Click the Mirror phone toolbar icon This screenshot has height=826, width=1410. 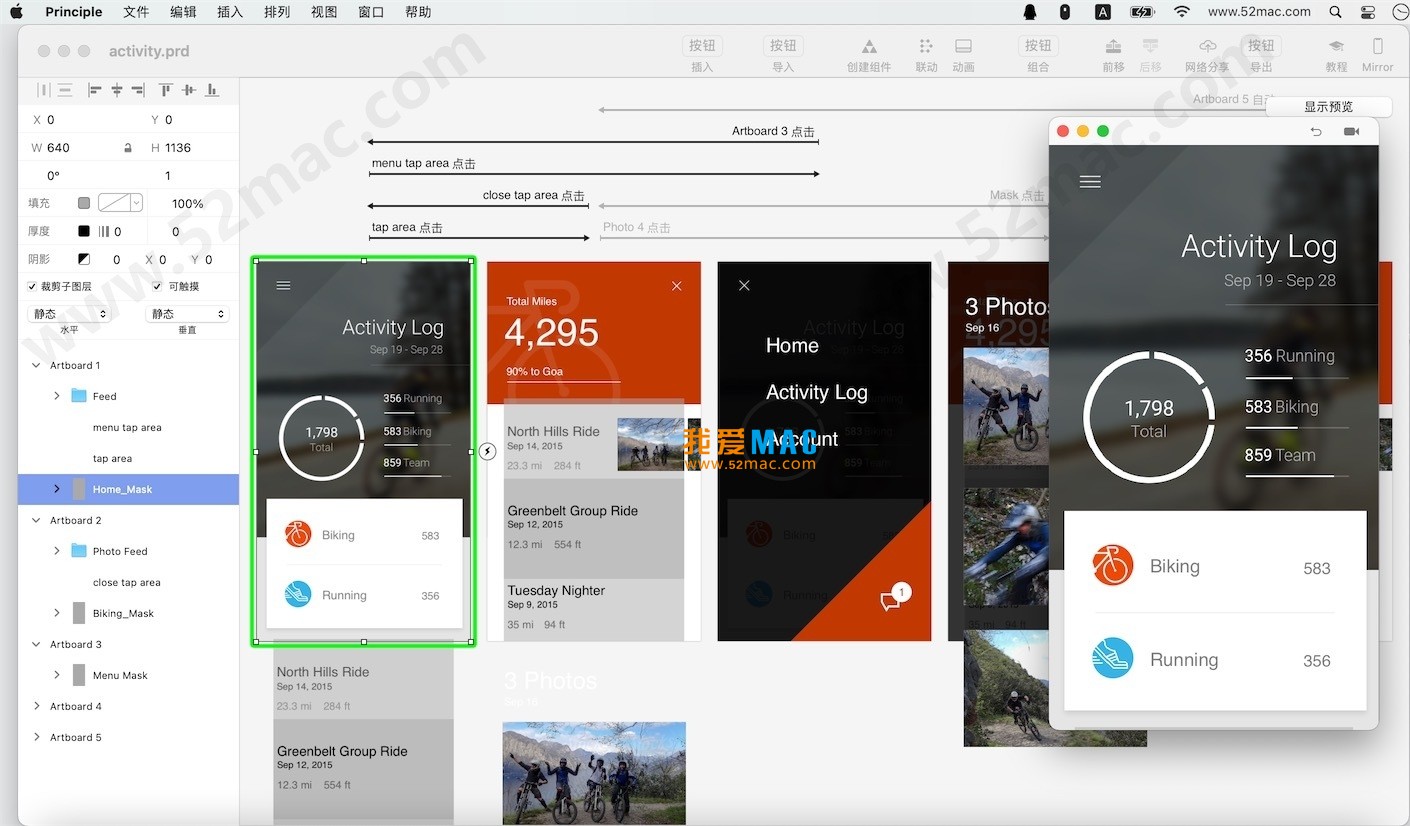tap(1377, 47)
